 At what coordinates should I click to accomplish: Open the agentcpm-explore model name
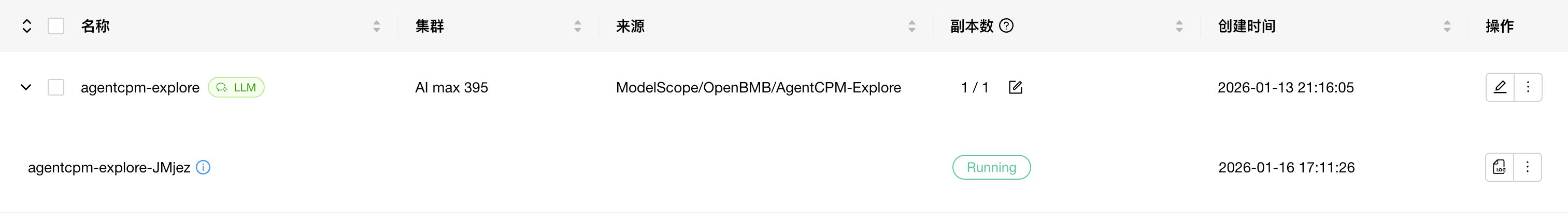tap(140, 87)
